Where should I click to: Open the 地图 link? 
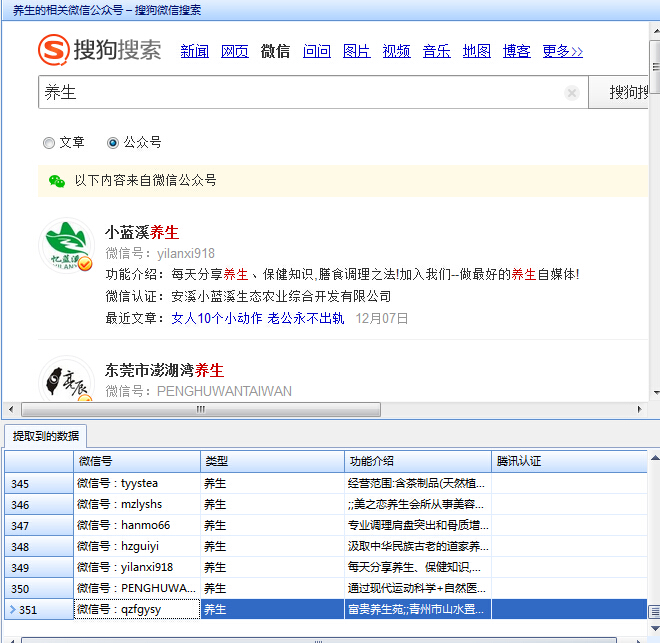click(x=476, y=51)
